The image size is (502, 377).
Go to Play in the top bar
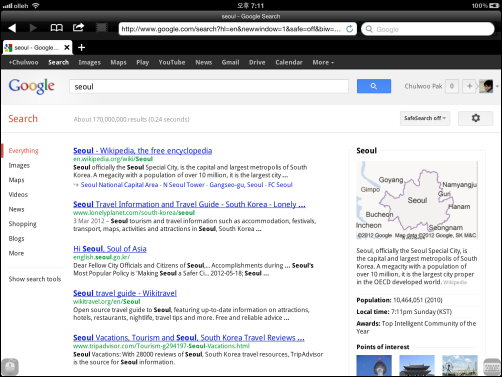[x=142, y=62]
